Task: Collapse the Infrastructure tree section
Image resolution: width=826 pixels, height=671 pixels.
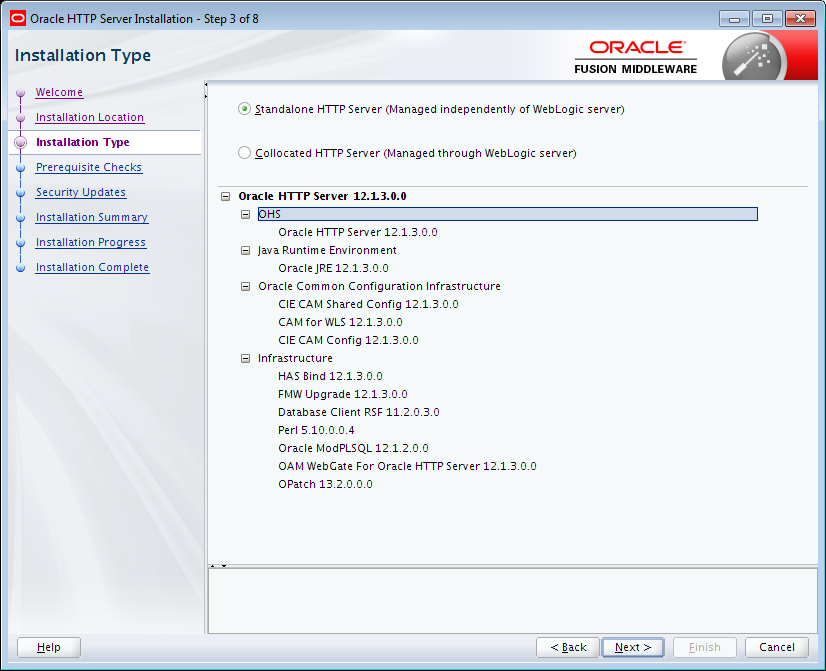Action: coord(245,358)
